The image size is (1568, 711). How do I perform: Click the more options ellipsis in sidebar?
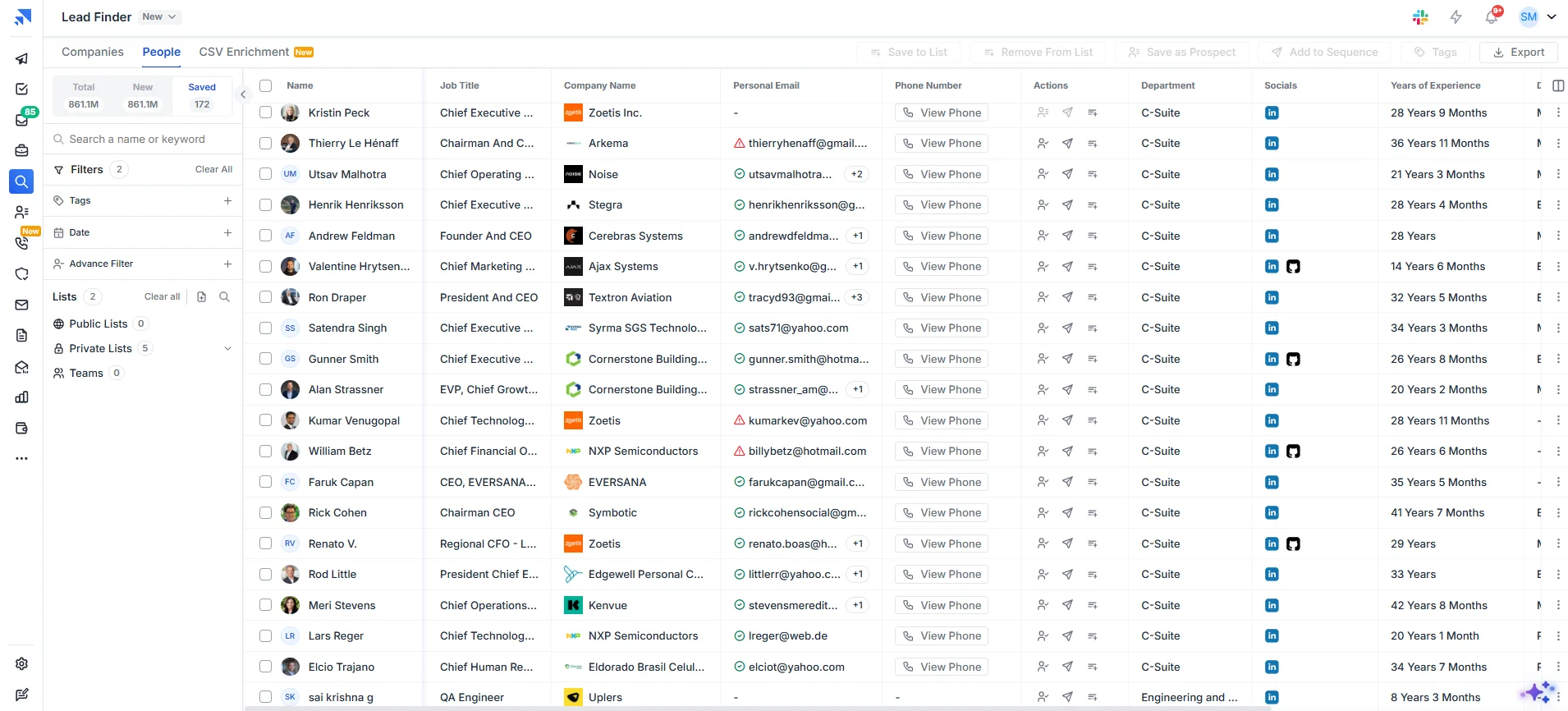[x=22, y=458]
